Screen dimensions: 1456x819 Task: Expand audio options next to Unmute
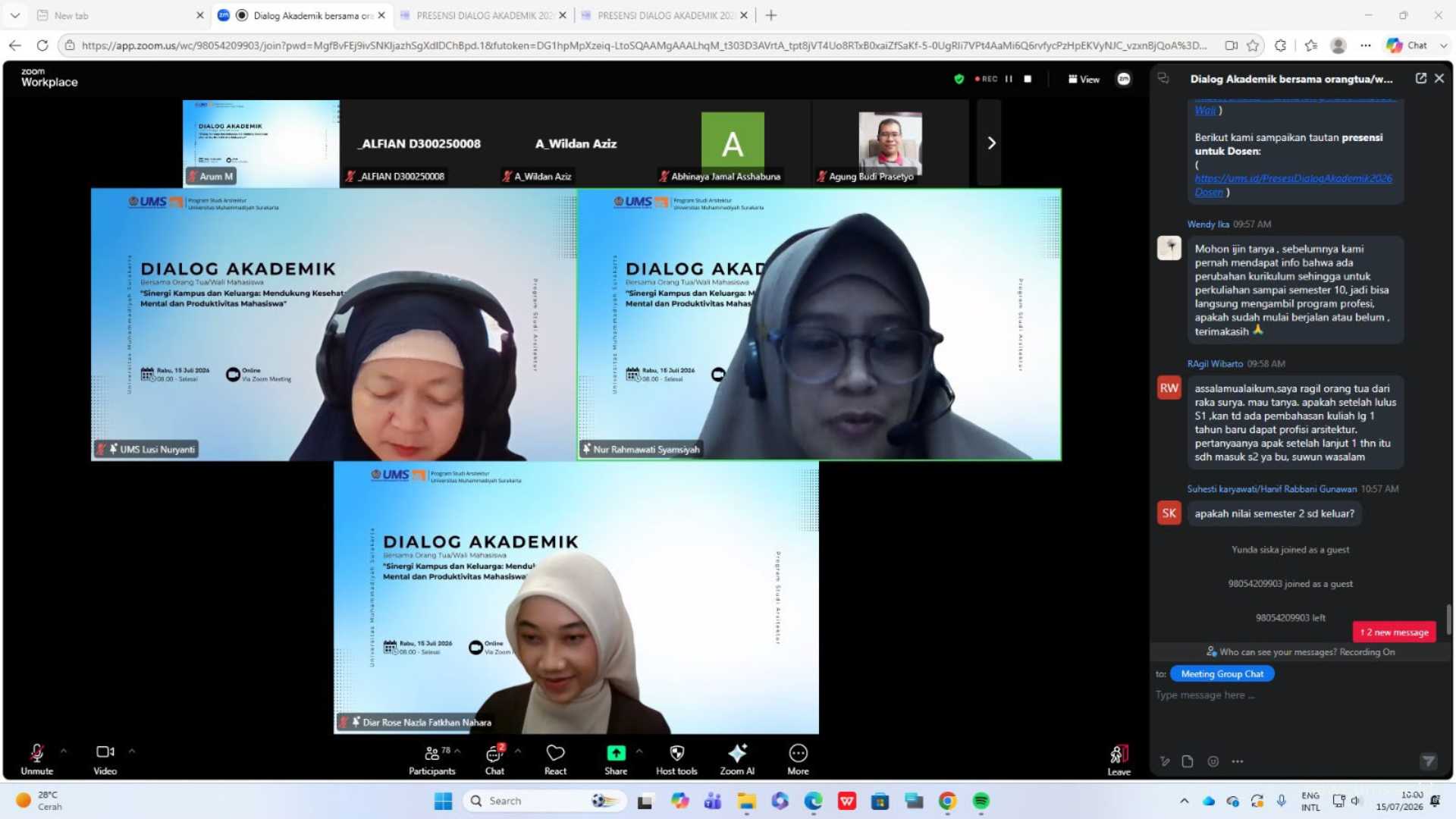(x=64, y=751)
